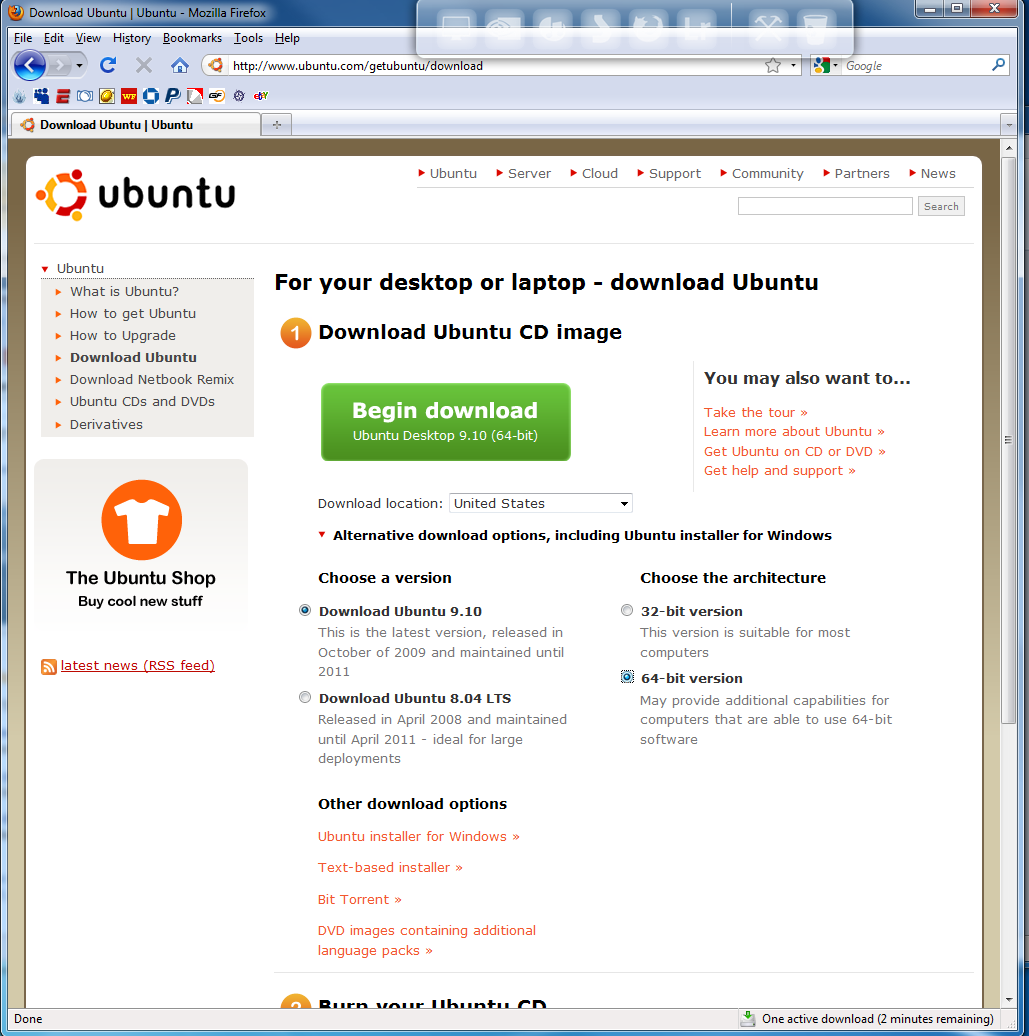This screenshot has width=1029, height=1036.
Task: Reload the current page
Action: [108, 65]
